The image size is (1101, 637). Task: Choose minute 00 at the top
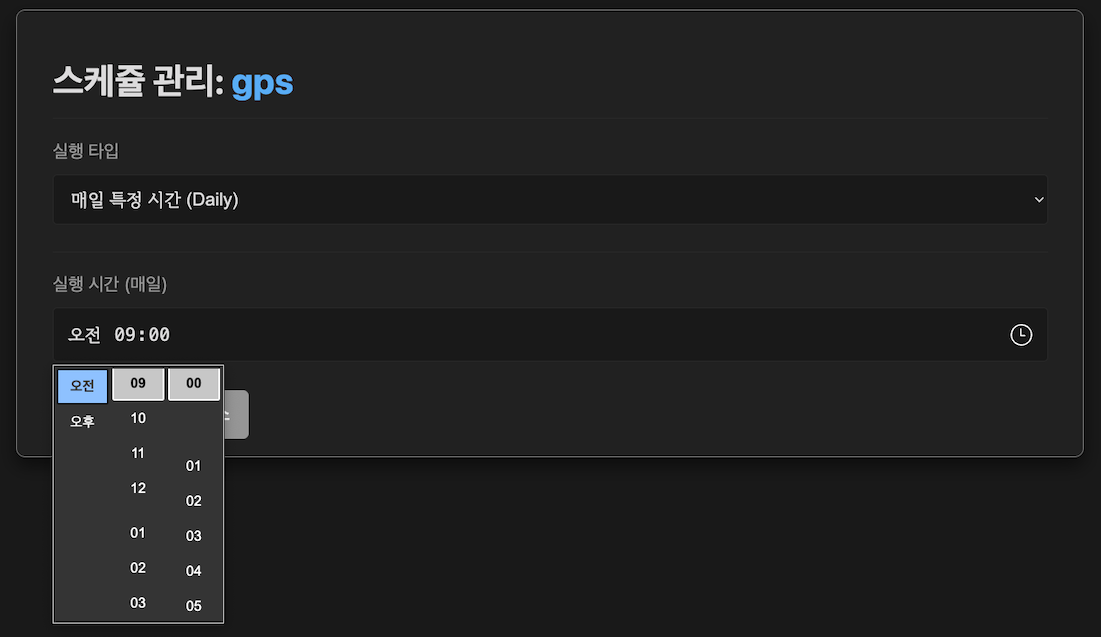[x=193, y=383]
